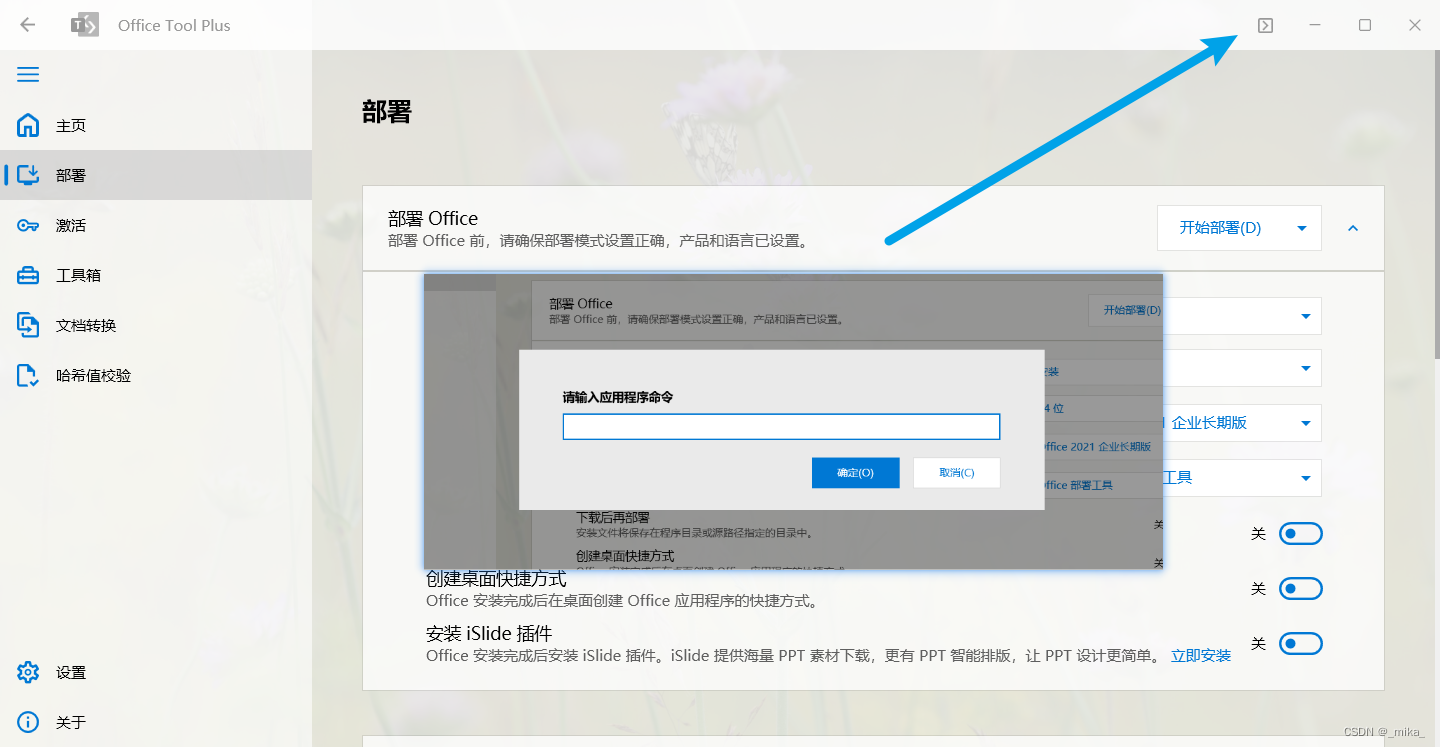Click the vertical scrollbar on the right edge
Image resolution: width=1440 pixels, height=747 pixels.
pyautogui.click(x=1436, y=205)
